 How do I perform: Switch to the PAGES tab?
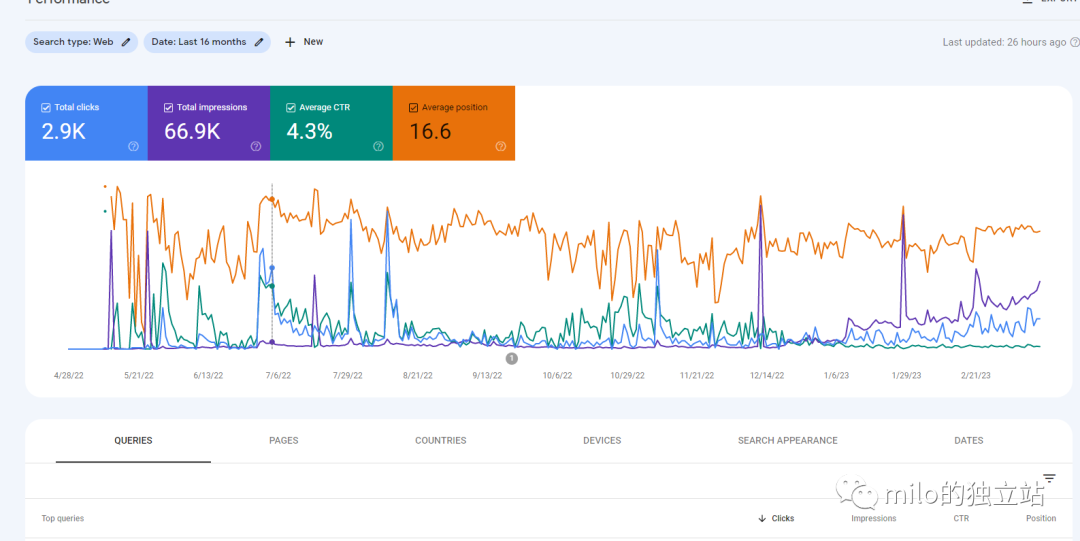(284, 440)
